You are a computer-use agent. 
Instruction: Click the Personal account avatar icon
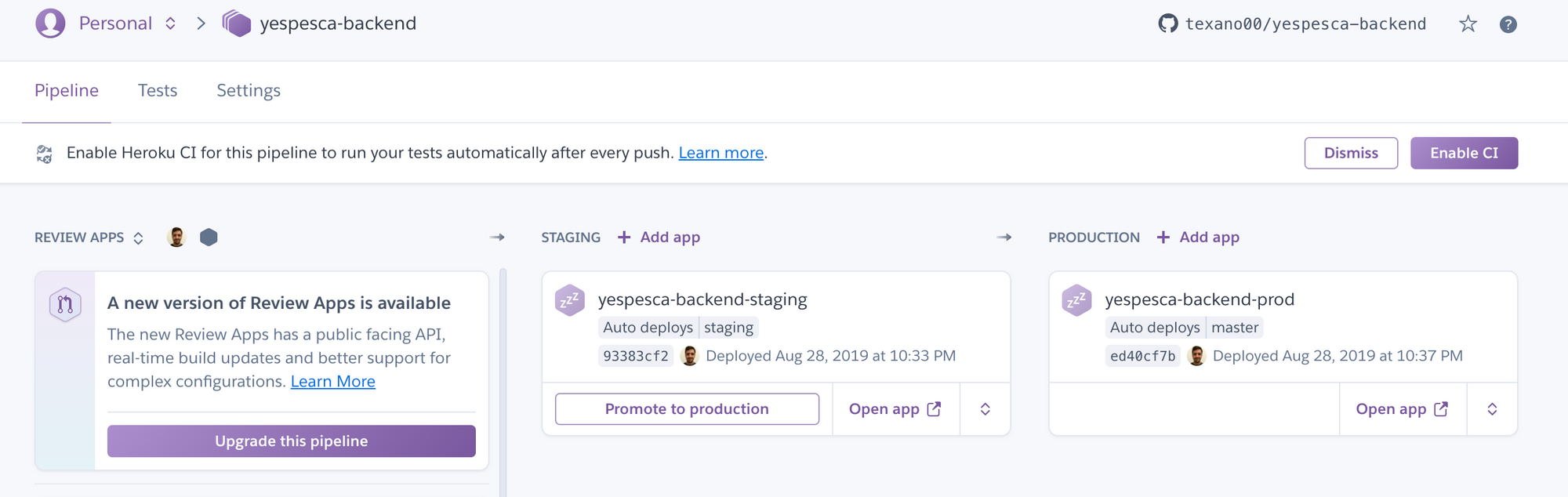[50, 24]
